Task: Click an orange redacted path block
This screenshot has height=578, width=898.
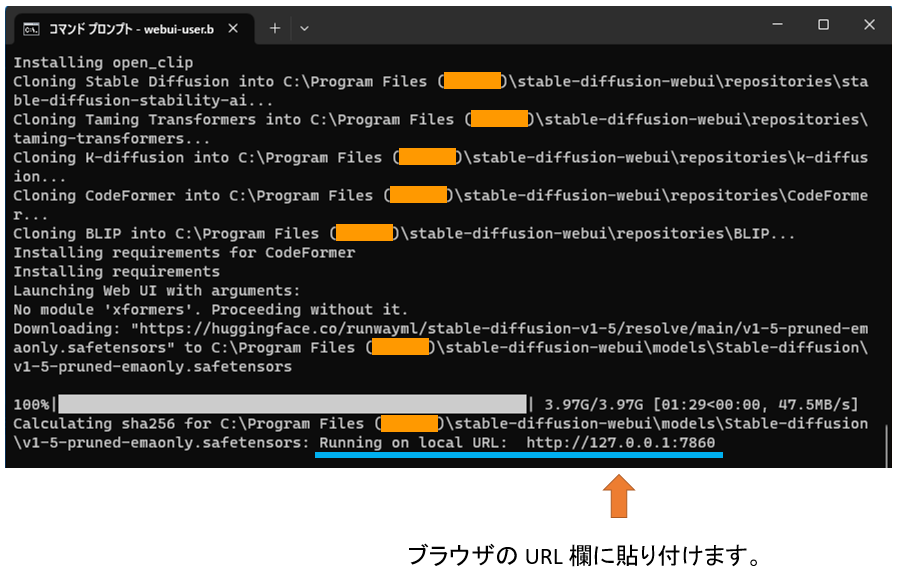Action: pos(472,81)
